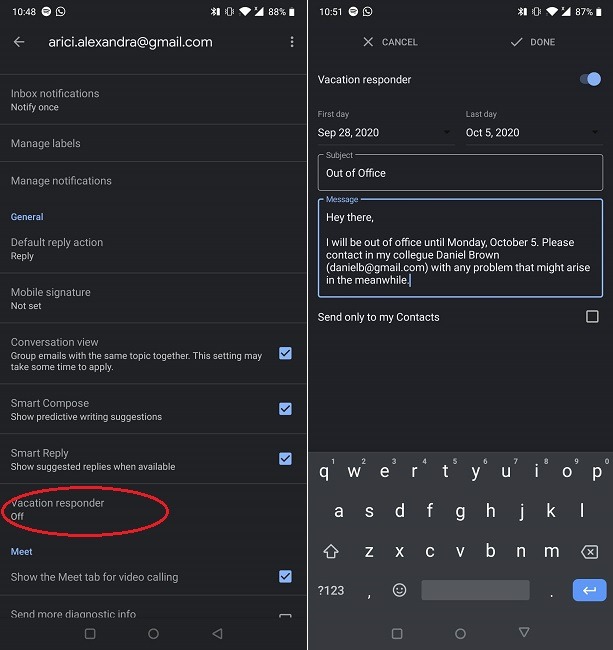The image size is (613, 650).
Task: Tap the DONE button
Action: 533,42
